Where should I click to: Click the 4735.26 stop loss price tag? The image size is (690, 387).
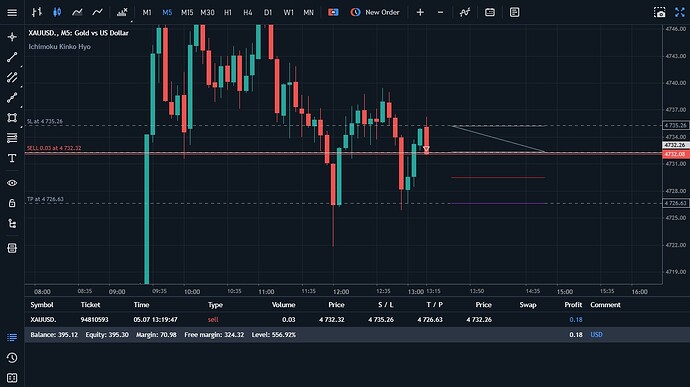675,125
